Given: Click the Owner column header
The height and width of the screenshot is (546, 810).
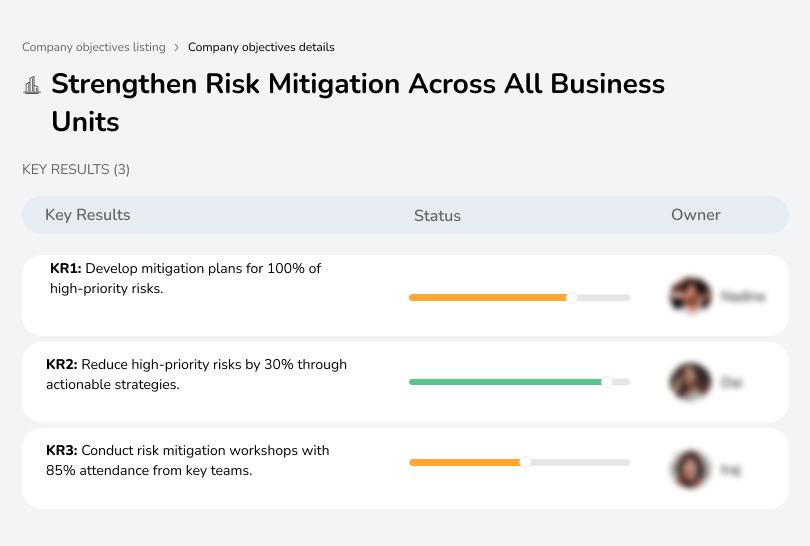Looking at the screenshot, I should [x=695, y=215].
